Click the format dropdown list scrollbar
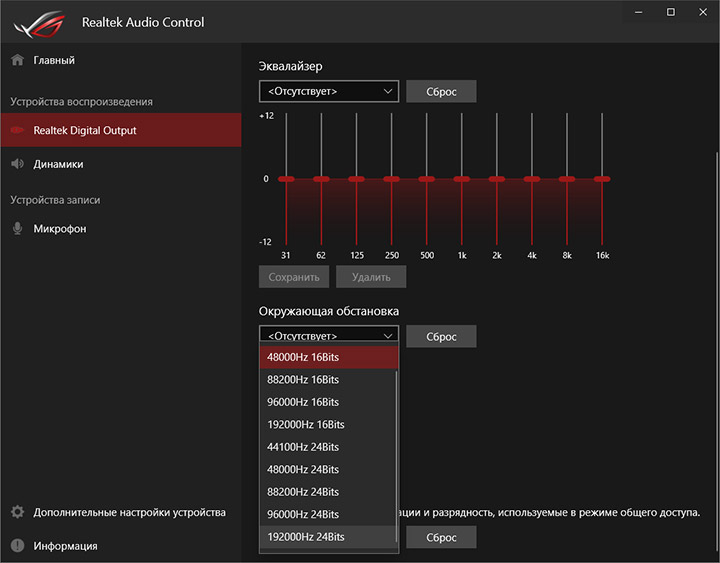 pyautogui.click(x=396, y=457)
